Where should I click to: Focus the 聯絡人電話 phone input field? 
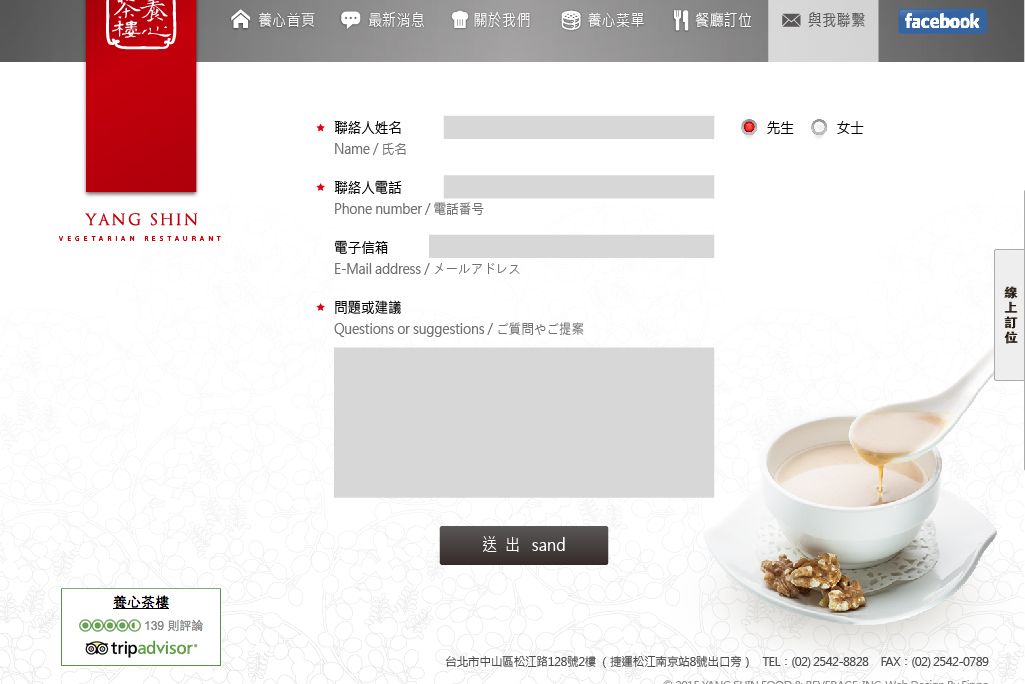579,187
